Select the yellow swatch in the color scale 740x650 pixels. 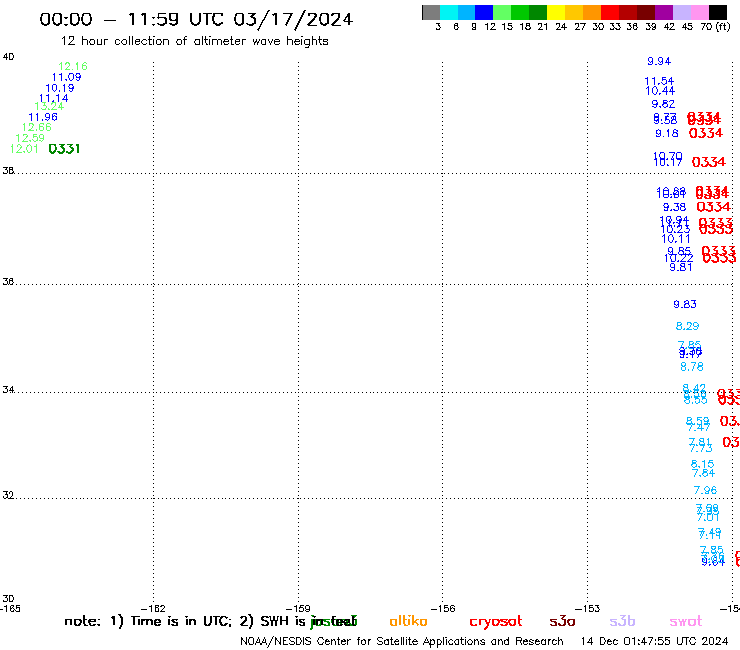(556, 12)
